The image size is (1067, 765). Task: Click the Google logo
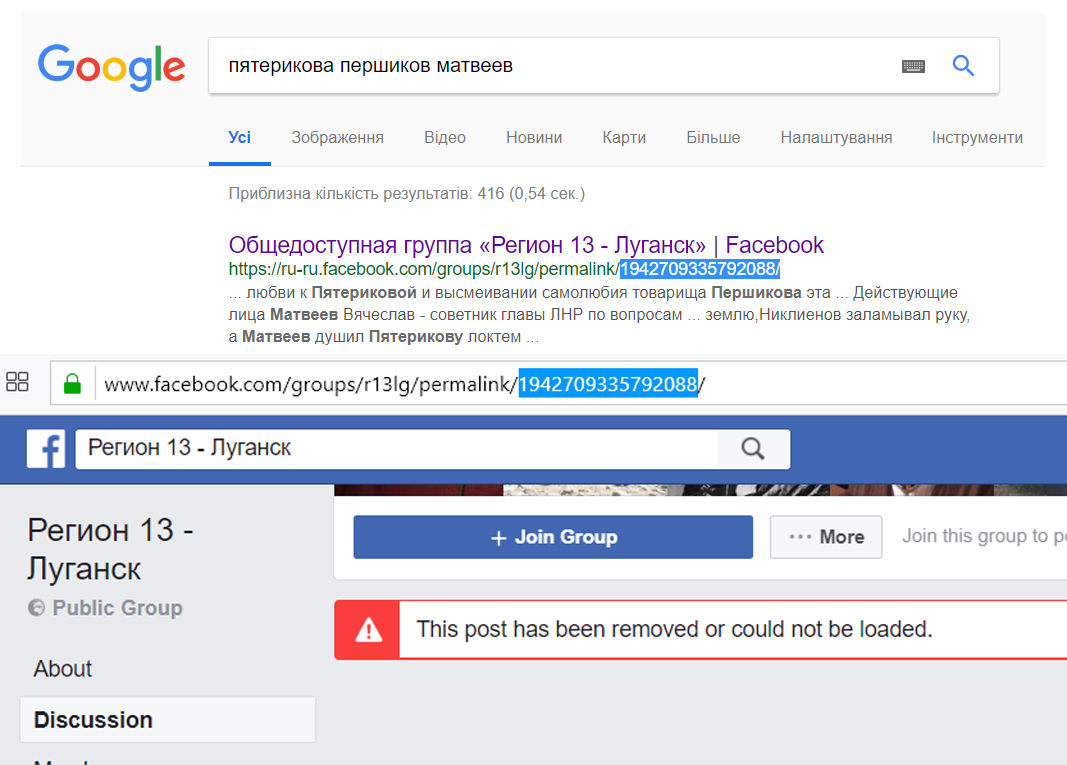point(111,67)
